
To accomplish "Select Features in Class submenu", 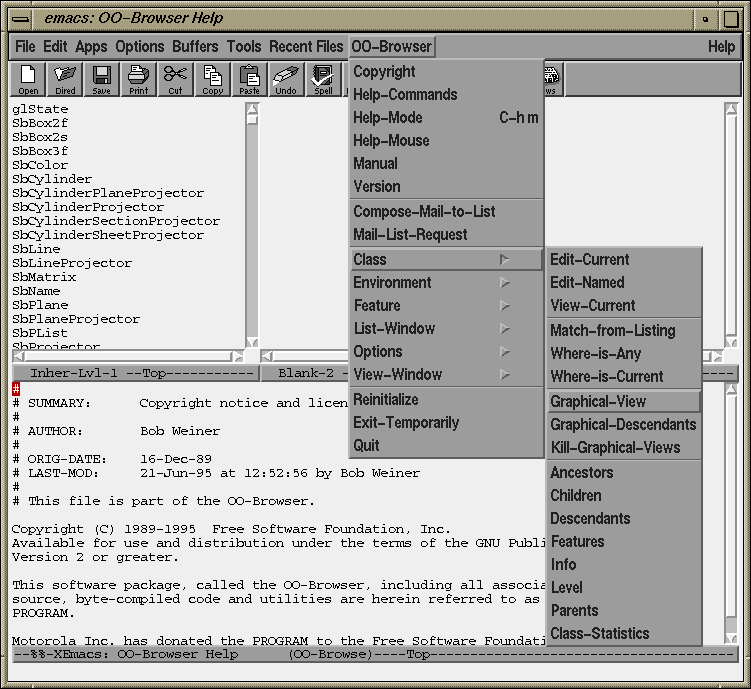I will [x=624, y=542].
